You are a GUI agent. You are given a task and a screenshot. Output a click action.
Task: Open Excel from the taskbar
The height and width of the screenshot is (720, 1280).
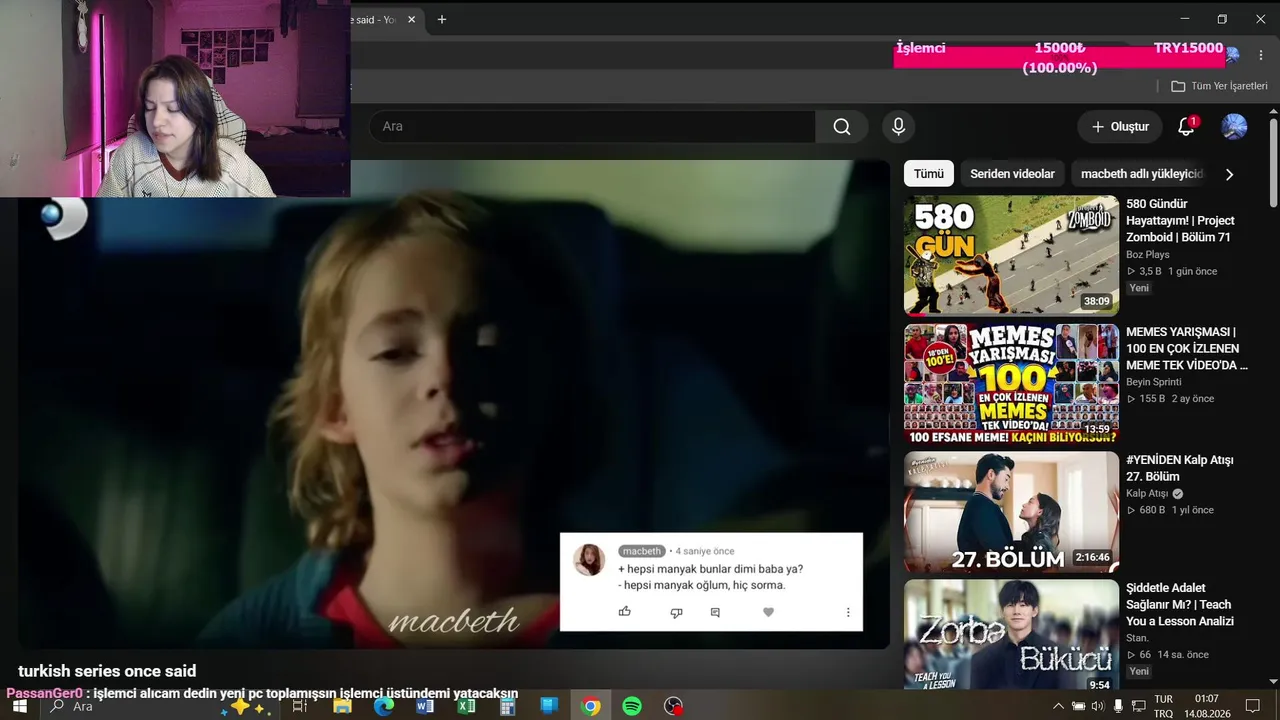[x=466, y=706]
